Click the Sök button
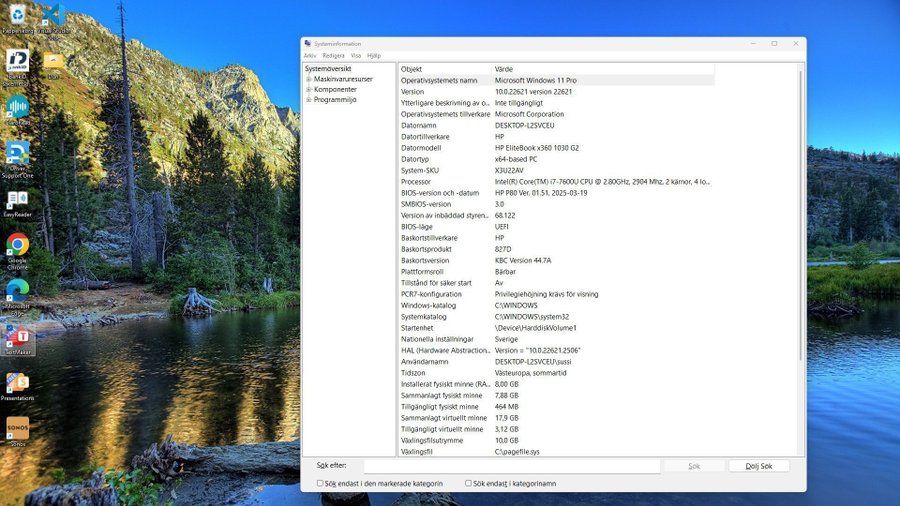The height and width of the screenshot is (506, 900). point(694,466)
